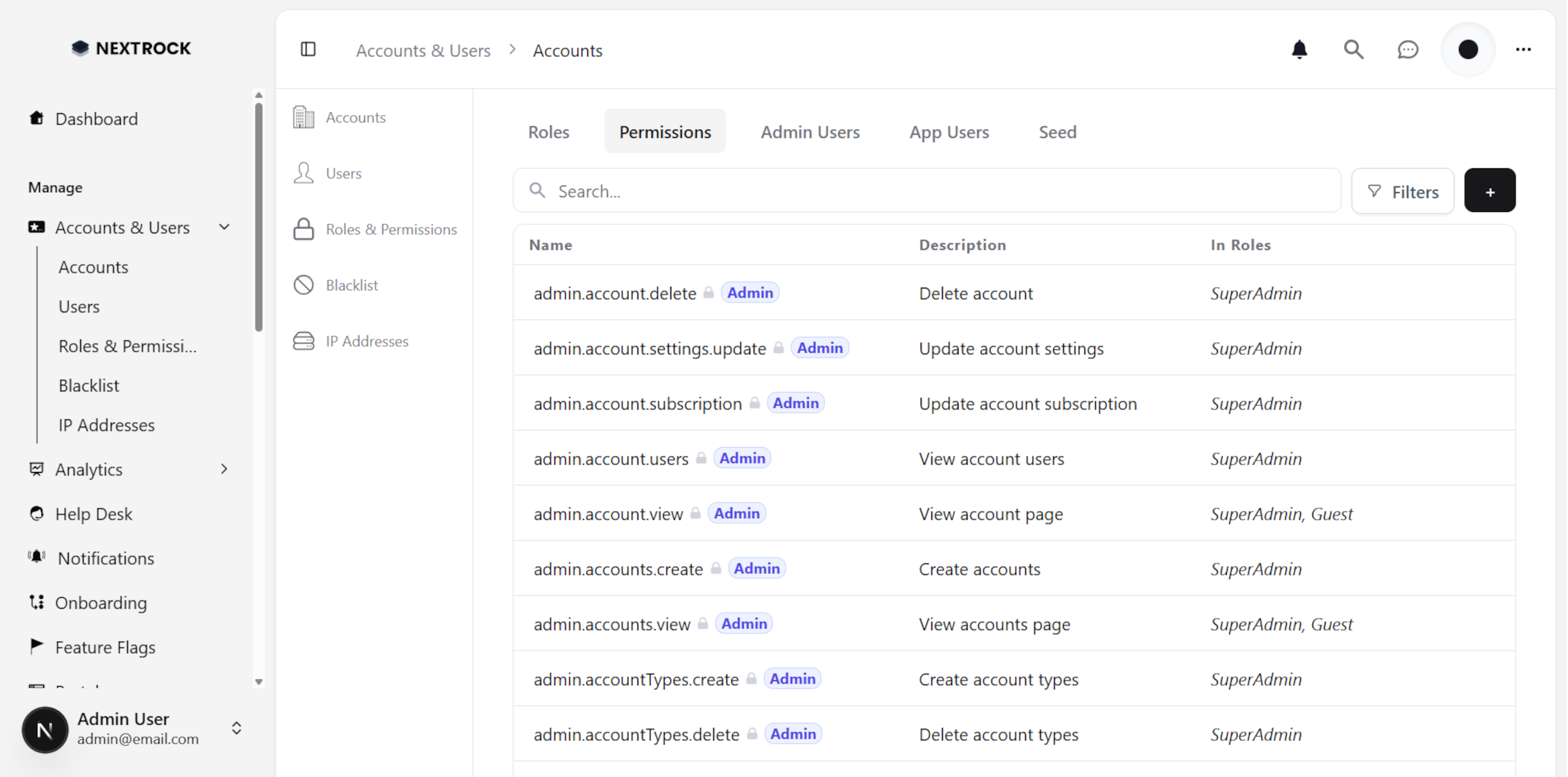Image resolution: width=1568 pixels, height=777 pixels.
Task: Click the lock icon next to admin.account.delete
Action: [x=709, y=293]
